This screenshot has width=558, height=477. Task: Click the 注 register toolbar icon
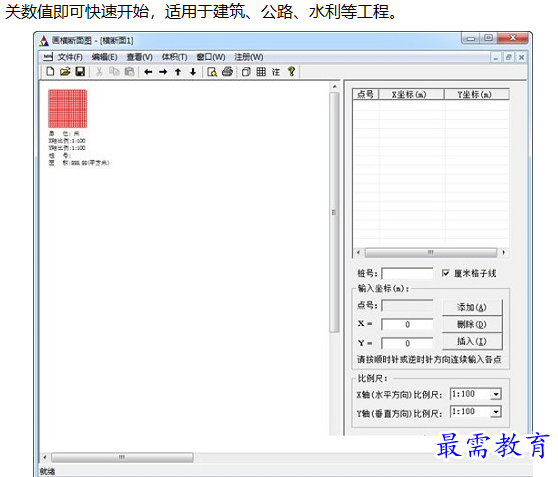pos(276,72)
